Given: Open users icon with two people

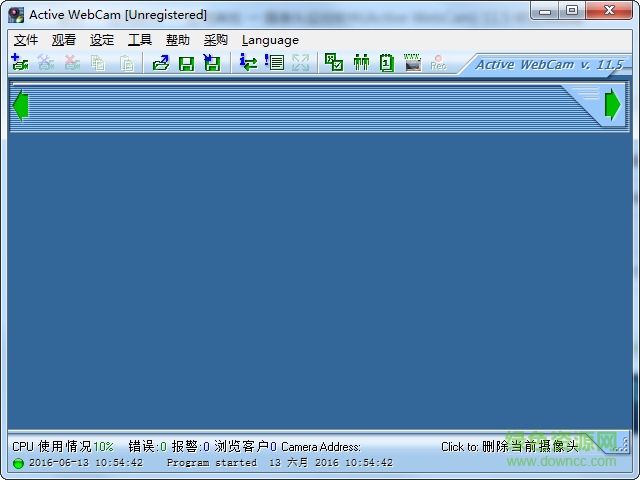Looking at the screenshot, I should [x=361, y=63].
